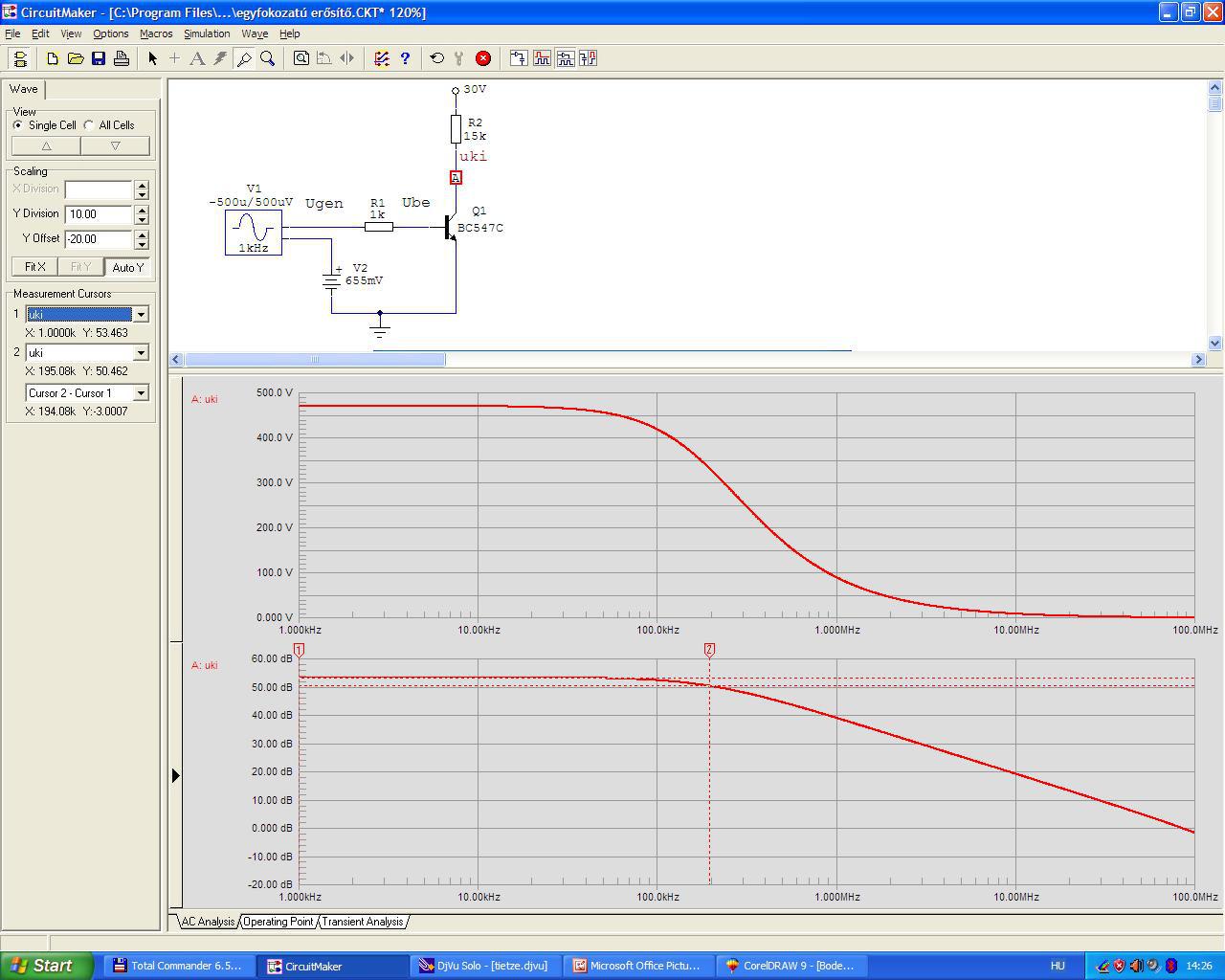The height and width of the screenshot is (980, 1225).
Task: Increase the Y Offset value
Action: [142, 234]
